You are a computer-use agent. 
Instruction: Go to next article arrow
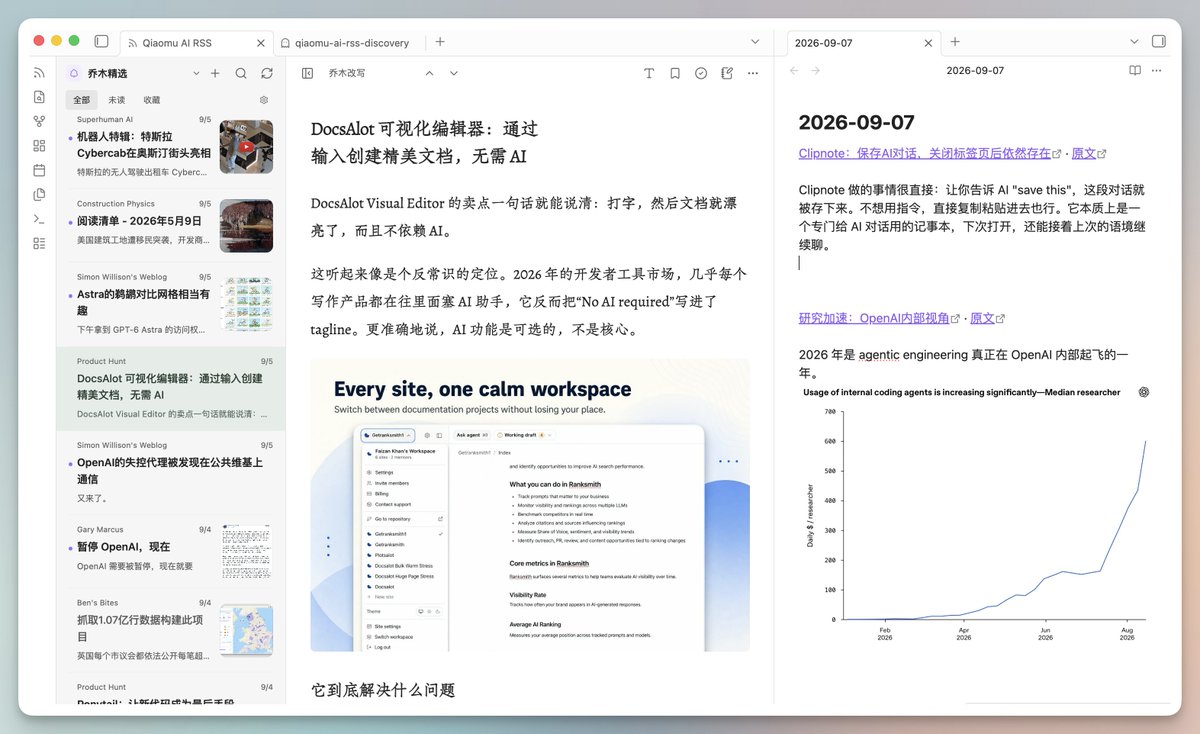454,73
